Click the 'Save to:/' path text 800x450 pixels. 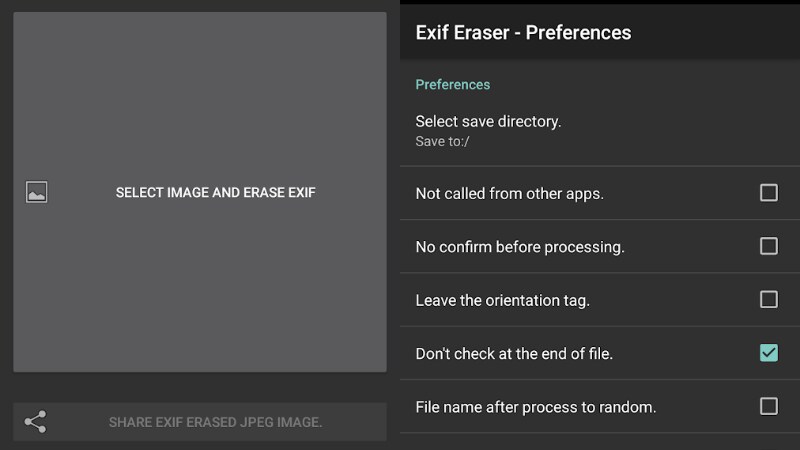click(x=442, y=142)
